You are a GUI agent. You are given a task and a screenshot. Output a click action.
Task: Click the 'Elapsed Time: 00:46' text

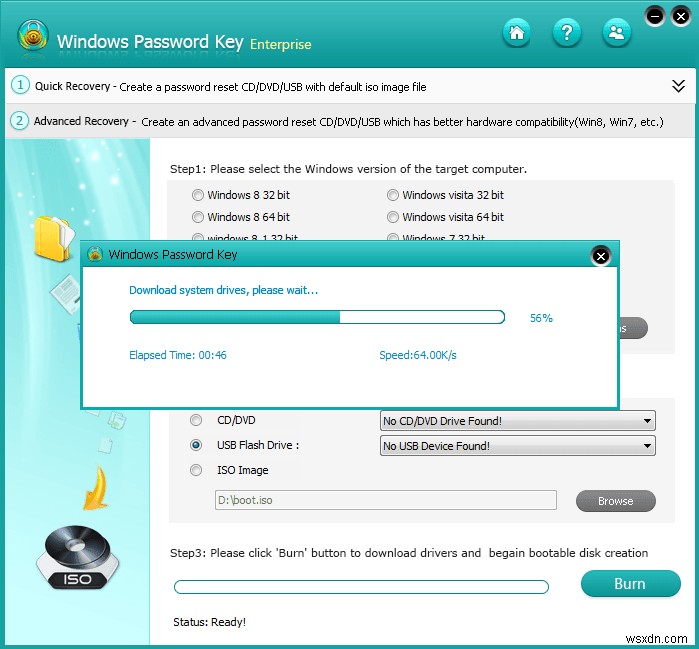(178, 355)
